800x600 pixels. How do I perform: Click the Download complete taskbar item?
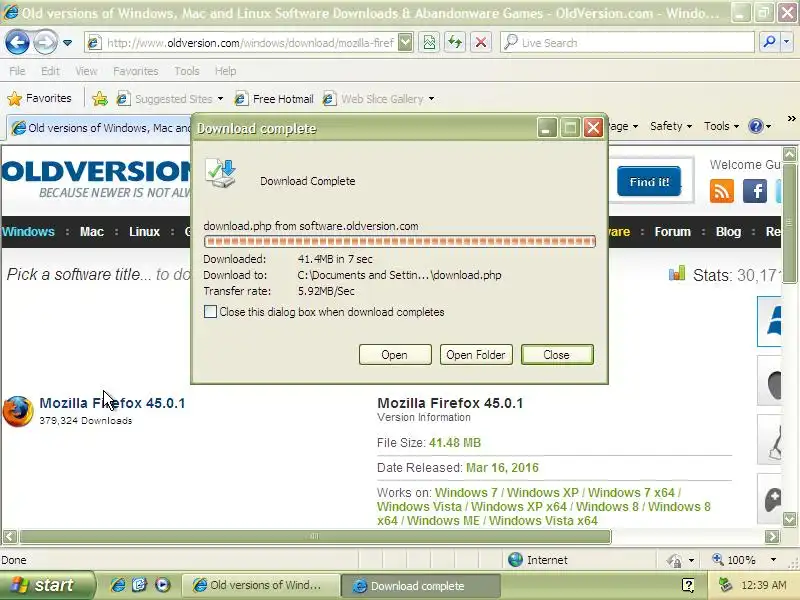tap(420, 586)
